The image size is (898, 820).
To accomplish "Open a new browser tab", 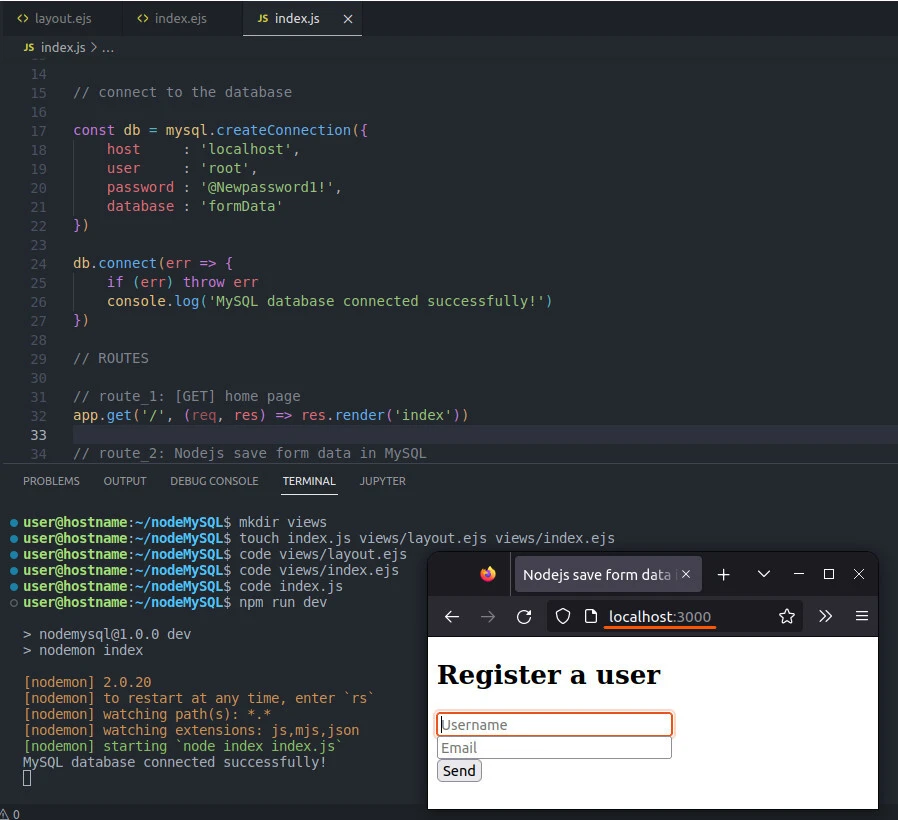I will click(x=724, y=574).
